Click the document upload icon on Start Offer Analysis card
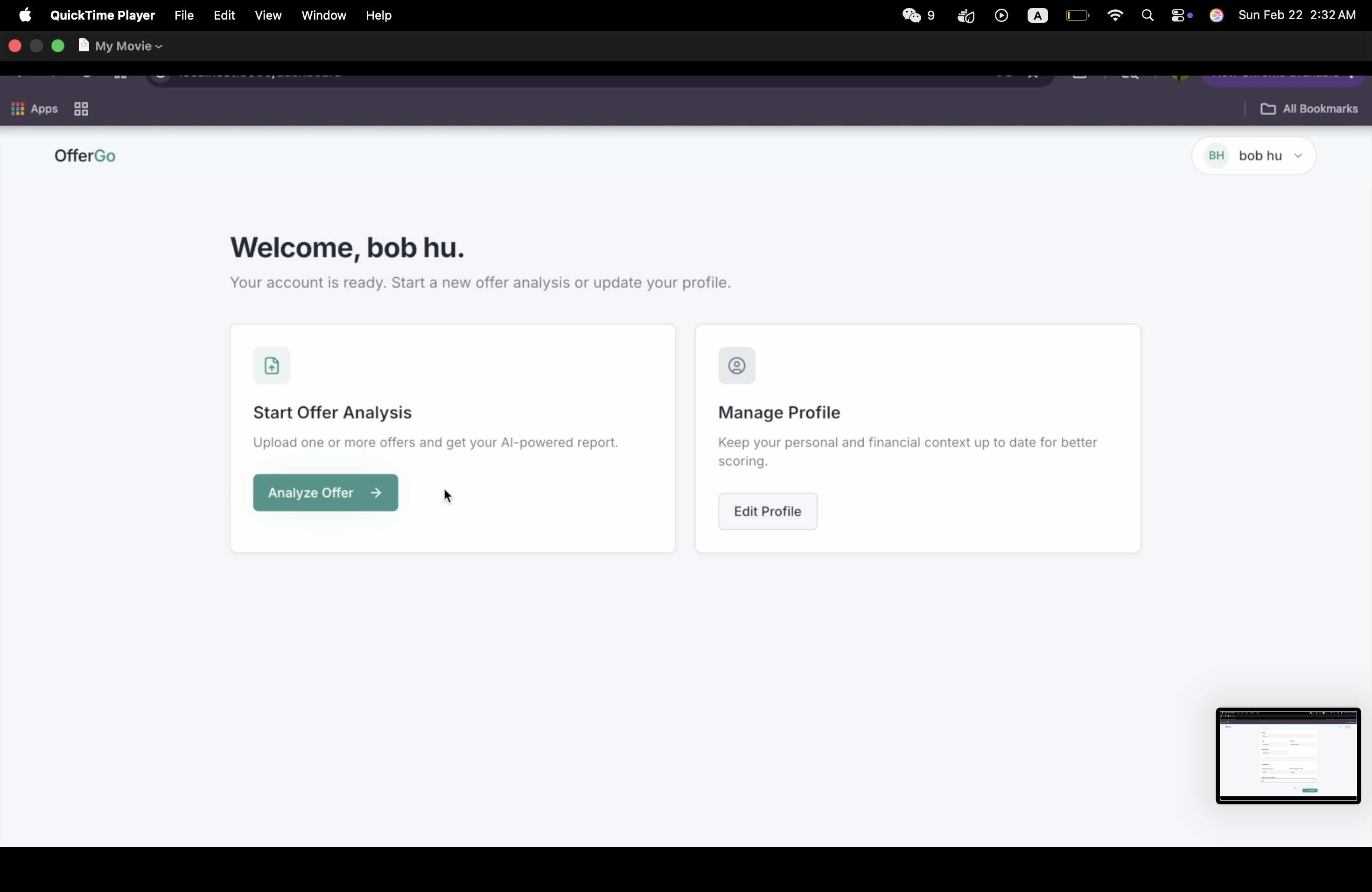The height and width of the screenshot is (892, 1372). pos(272,366)
